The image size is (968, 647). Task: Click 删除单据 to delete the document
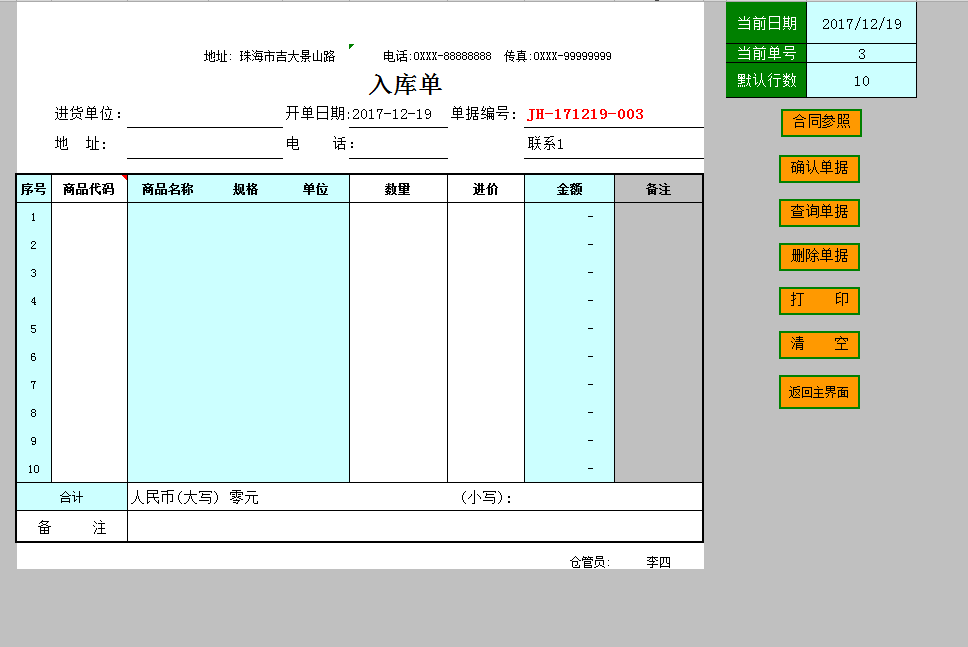point(819,257)
